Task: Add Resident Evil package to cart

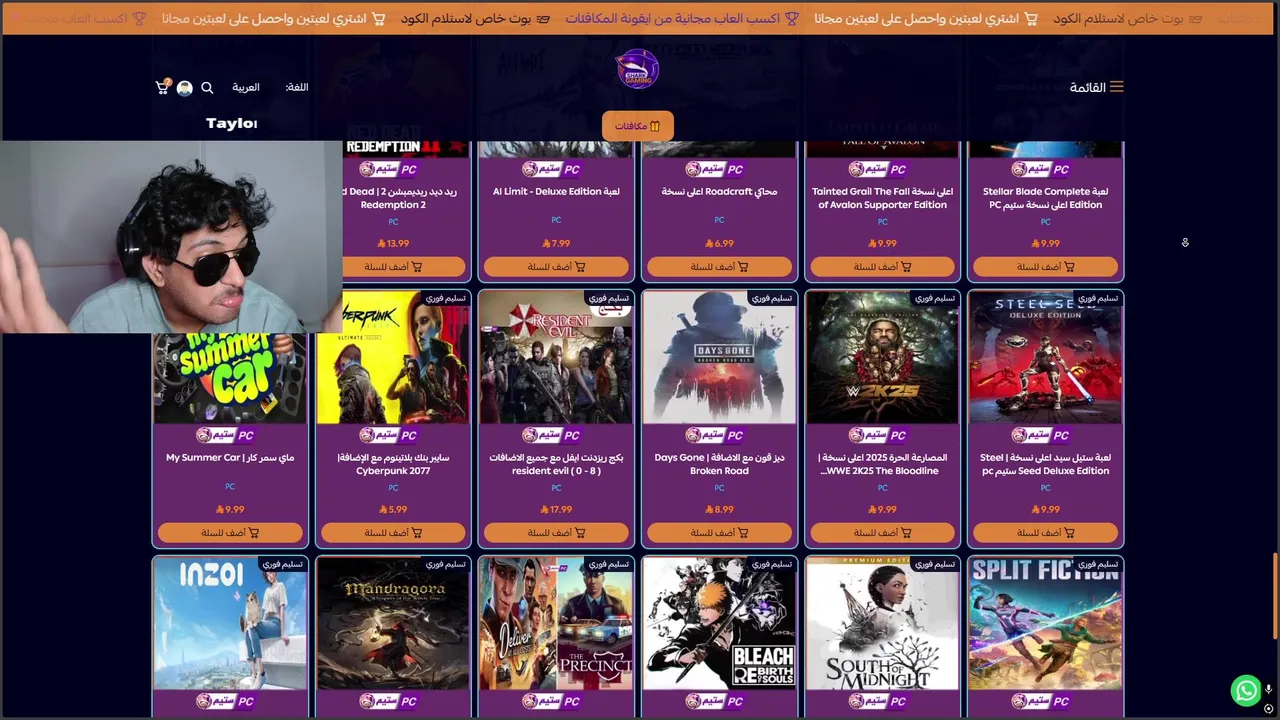Action: click(556, 533)
